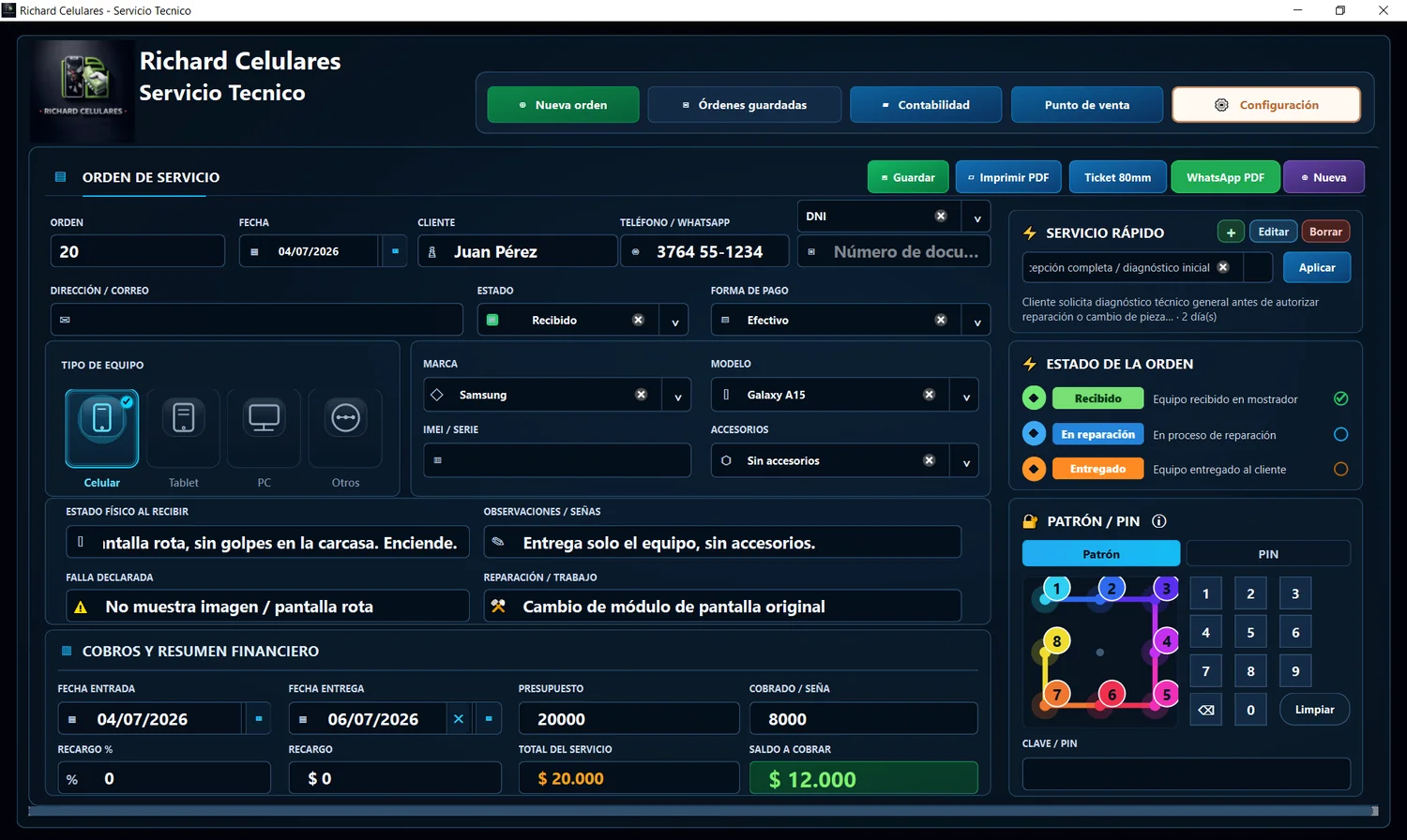The image size is (1407, 840).
Task: Click pattern node 5 in grid
Action: point(1167,695)
